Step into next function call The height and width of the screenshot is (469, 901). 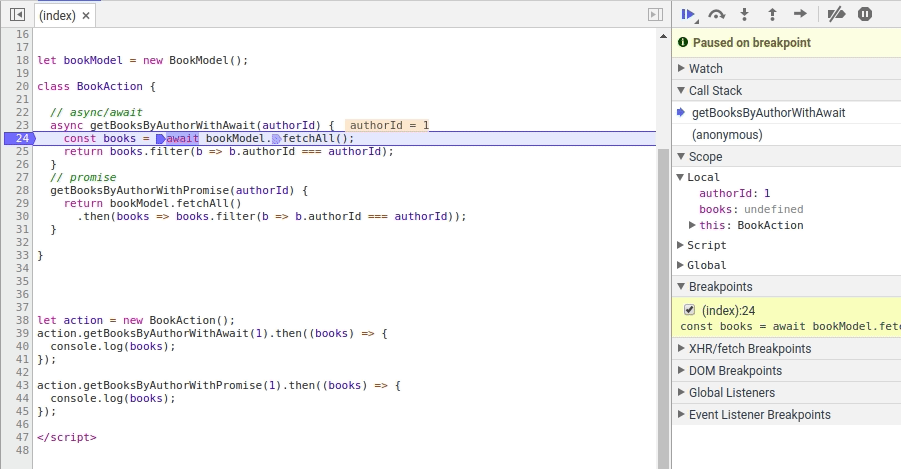point(744,14)
